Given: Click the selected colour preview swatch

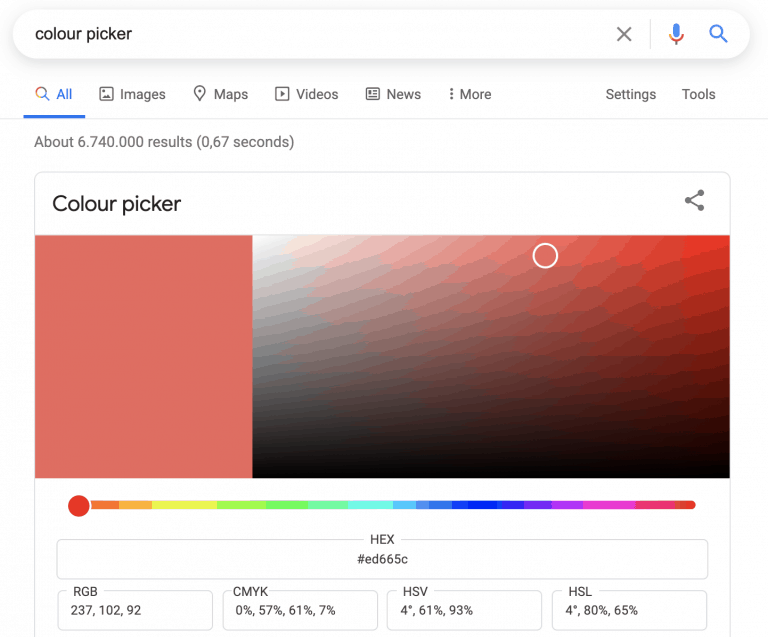Looking at the screenshot, I should click(144, 356).
